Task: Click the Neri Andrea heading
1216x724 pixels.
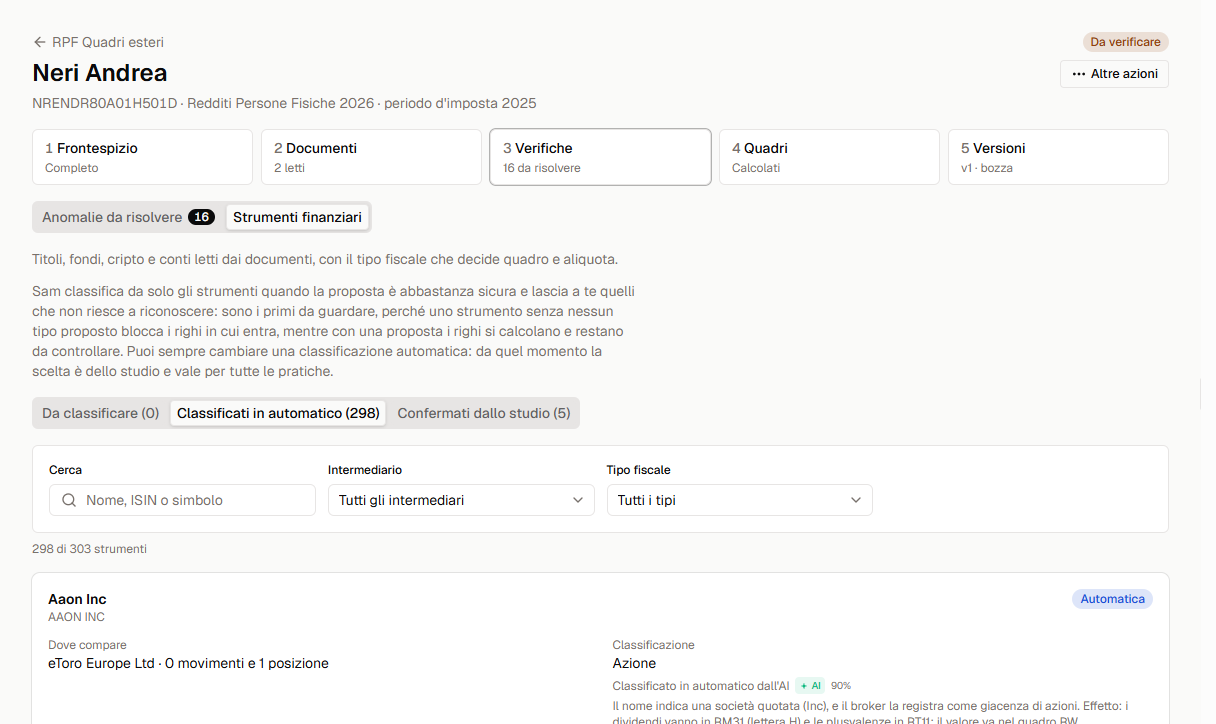Action: click(100, 73)
